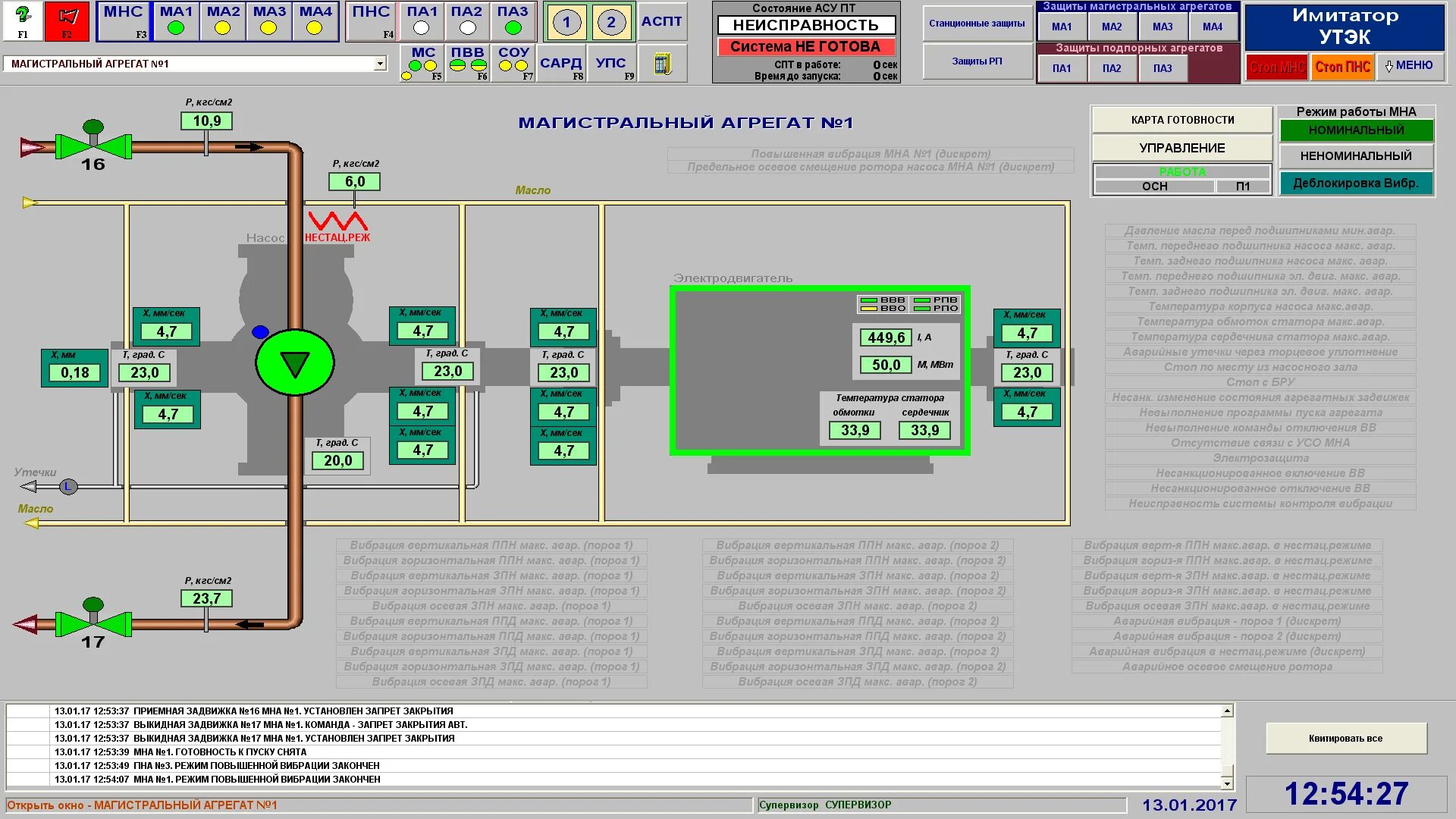Open КАРТА ГОТОВНОСТИ
Screen dimensions: 1456x819
(x=1182, y=120)
